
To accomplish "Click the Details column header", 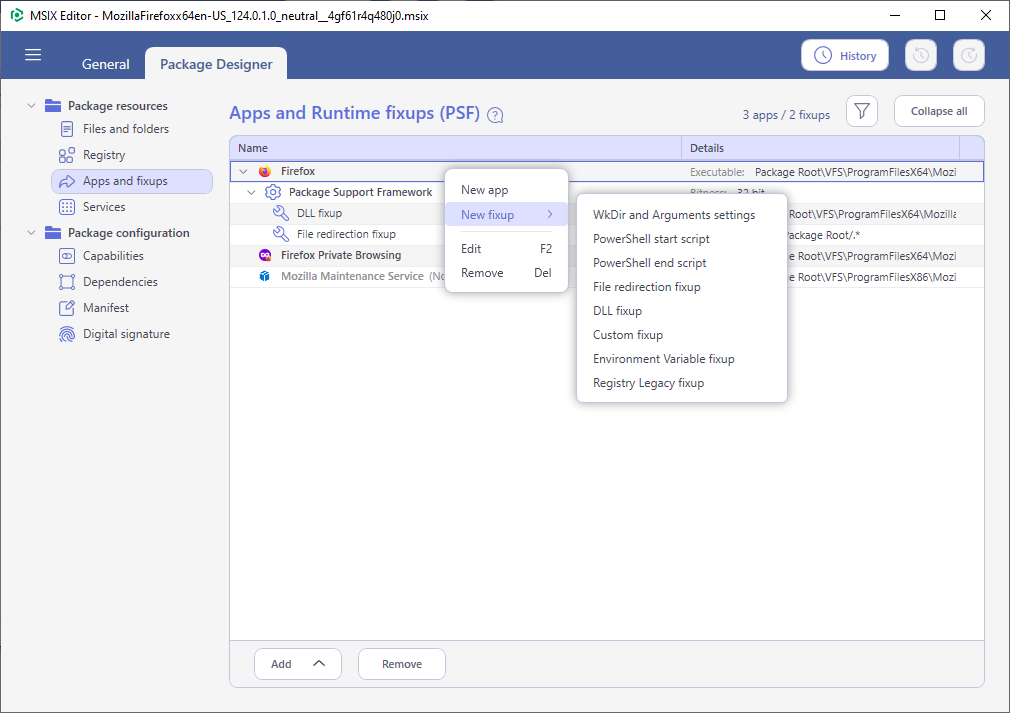I will click(x=821, y=148).
